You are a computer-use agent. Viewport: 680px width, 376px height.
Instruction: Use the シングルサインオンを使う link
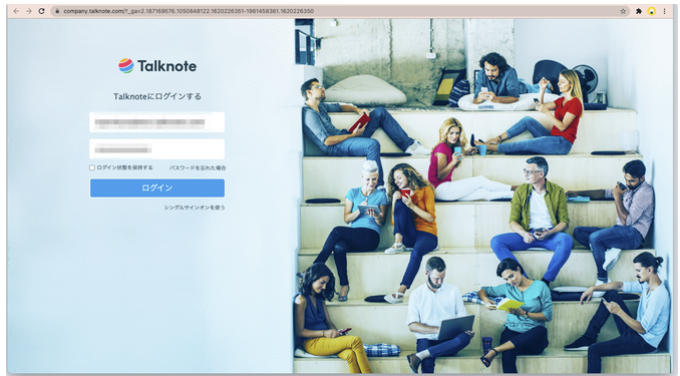[194, 208]
